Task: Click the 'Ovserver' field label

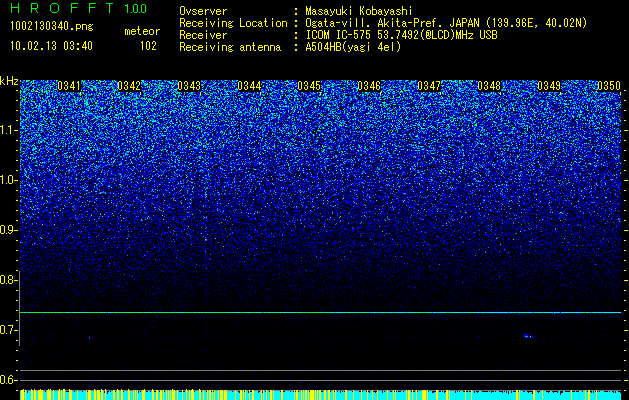Action: pos(203,11)
